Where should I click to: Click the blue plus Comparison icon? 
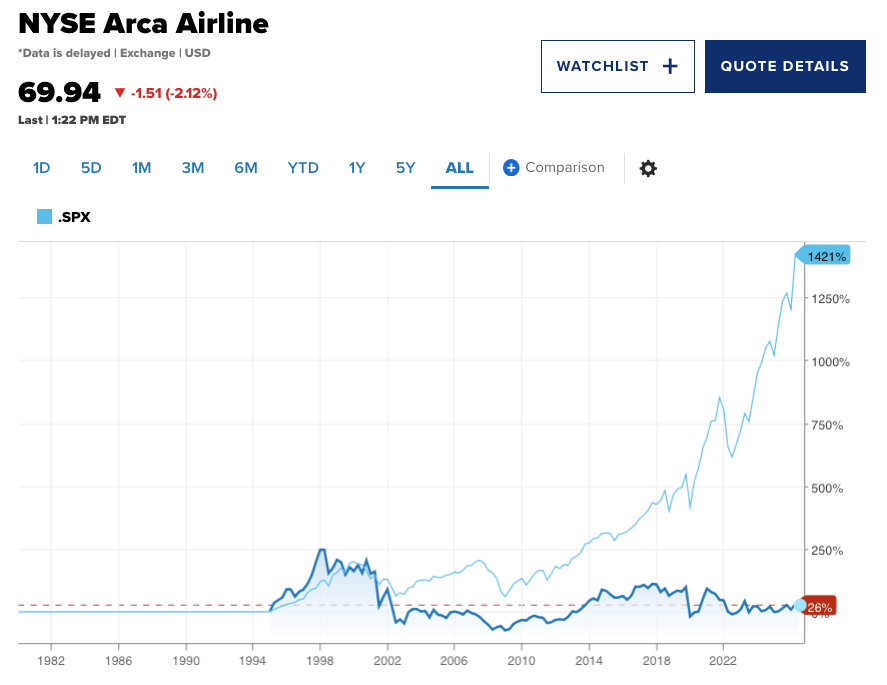click(x=511, y=168)
